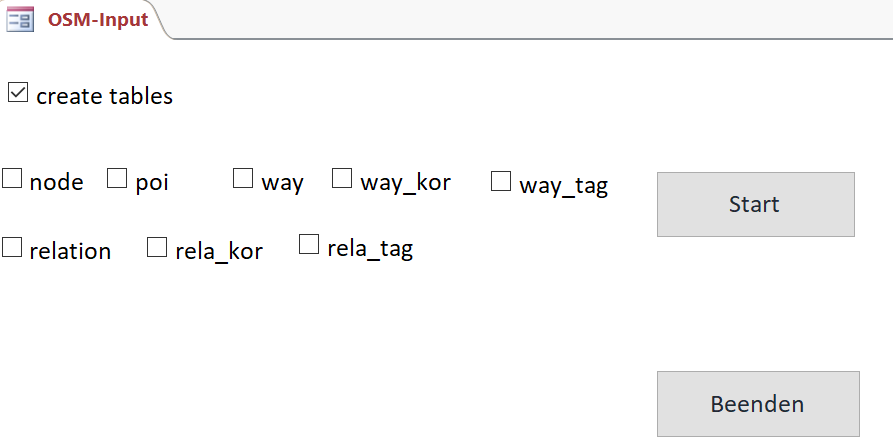Click the form icon beside OSM-Input
This screenshot has height=446, width=893.
click(20, 19)
